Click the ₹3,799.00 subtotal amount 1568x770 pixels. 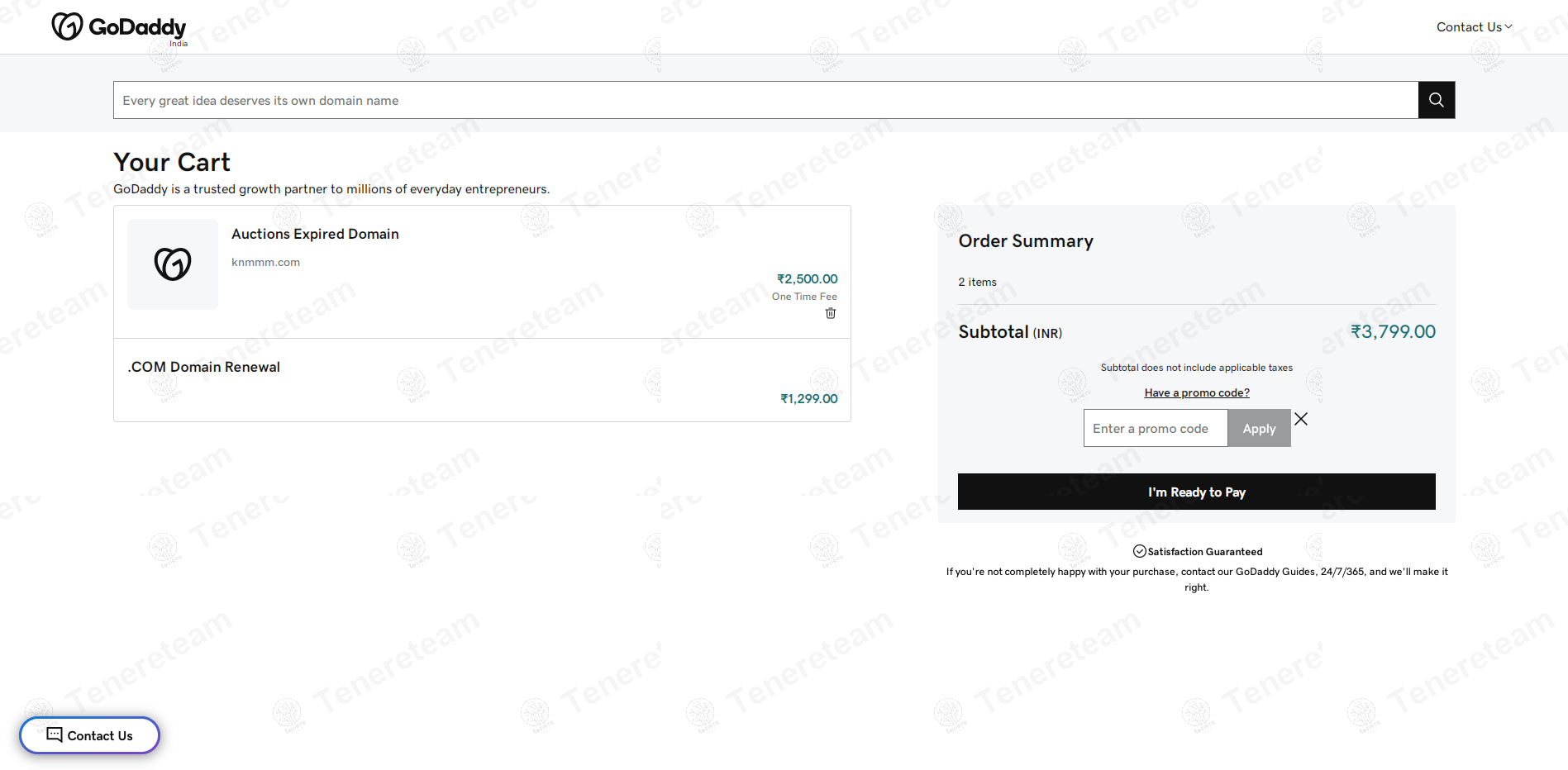click(1392, 331)
